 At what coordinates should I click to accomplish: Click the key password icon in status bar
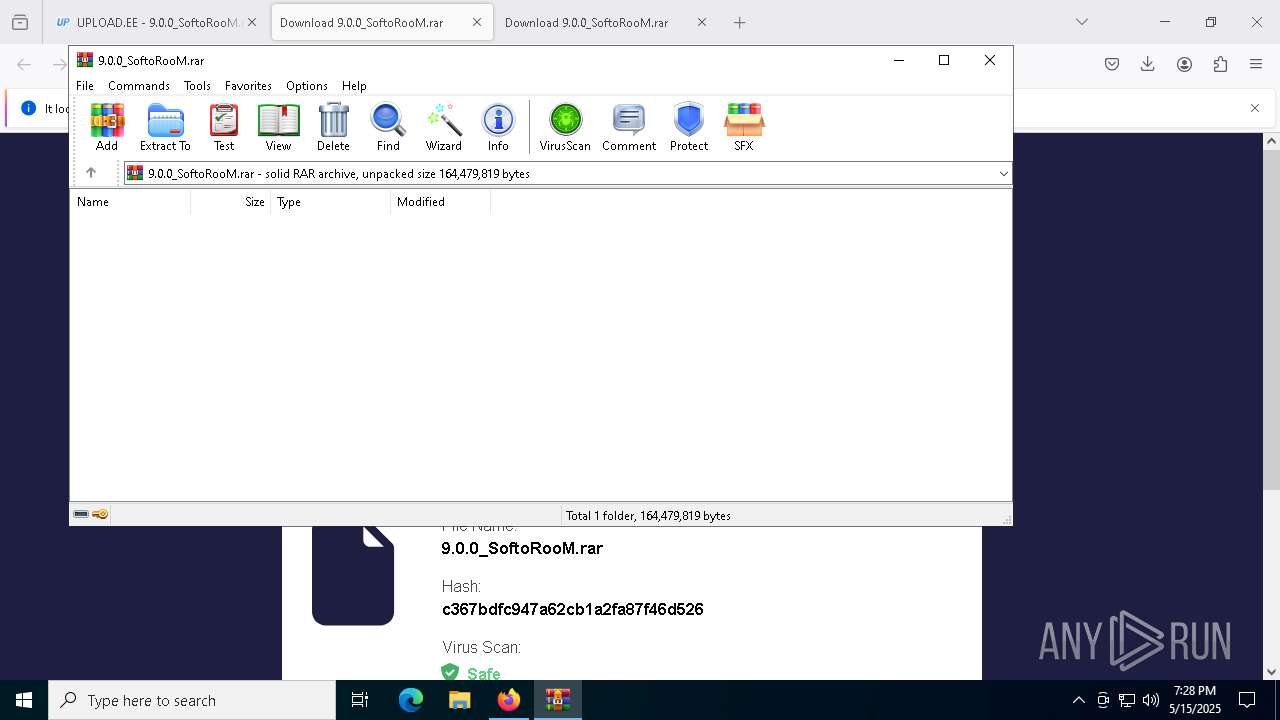pyautogui.click(x=100, y=514)
